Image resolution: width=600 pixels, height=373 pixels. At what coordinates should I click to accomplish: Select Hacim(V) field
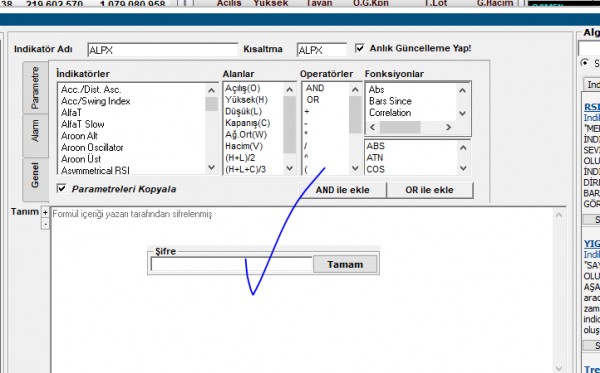(244, 146)
